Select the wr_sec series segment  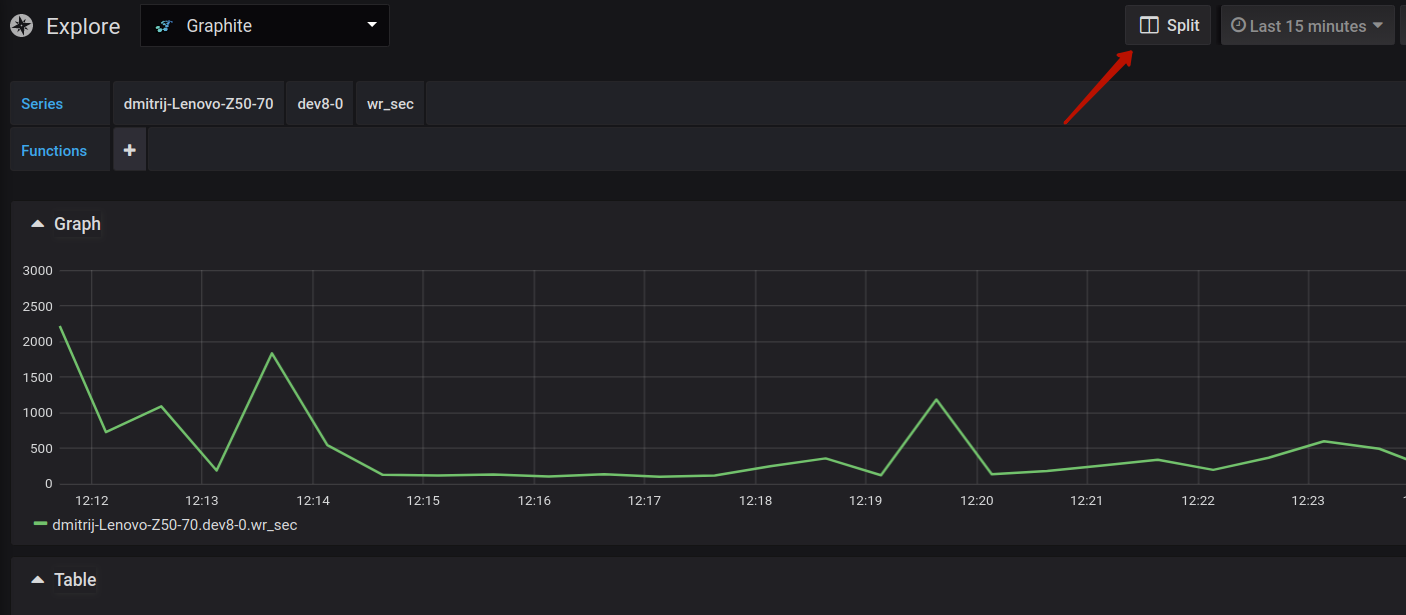390,104
